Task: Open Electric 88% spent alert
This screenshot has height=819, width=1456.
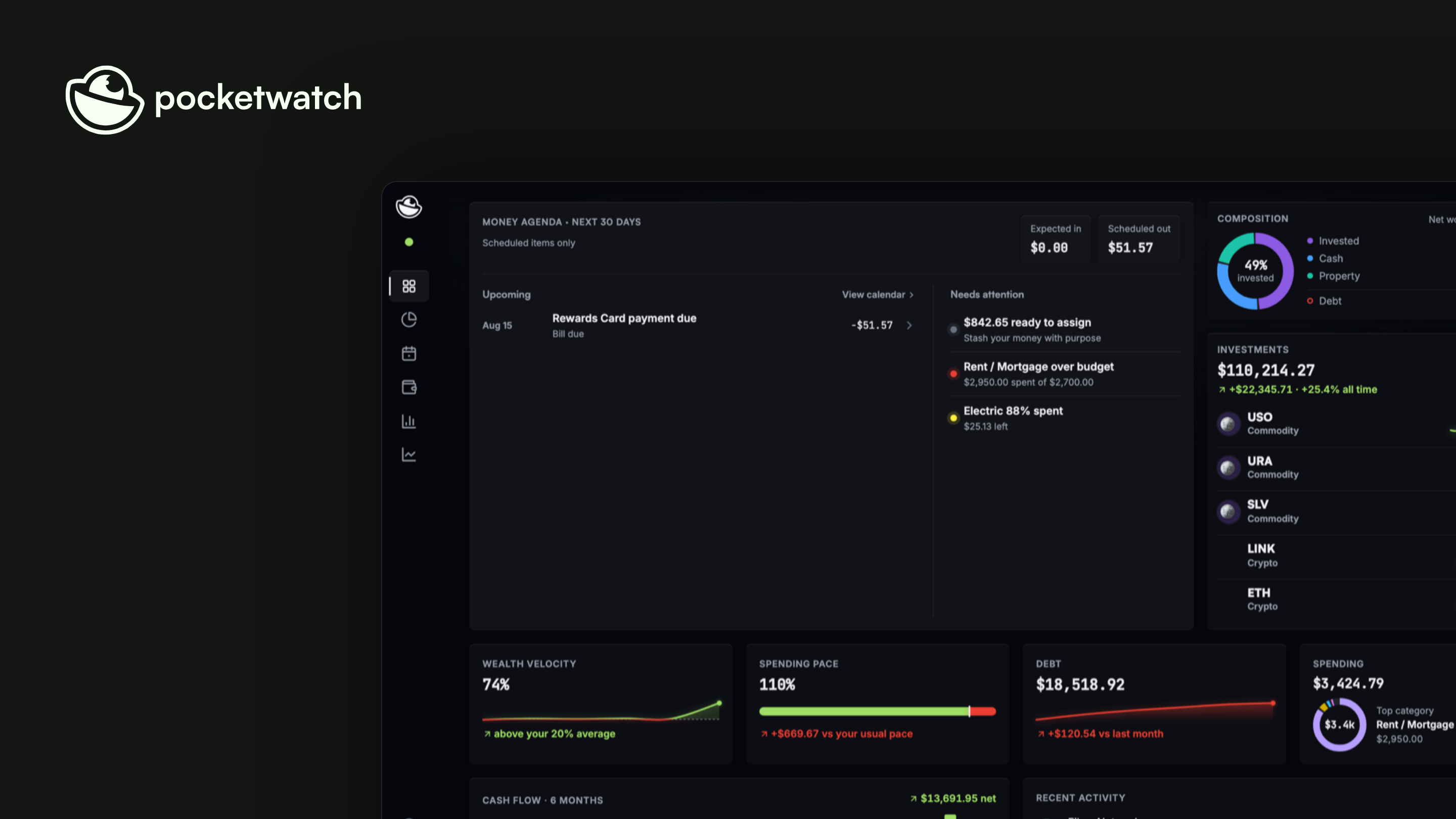Action: click(x=1065, y=418)
